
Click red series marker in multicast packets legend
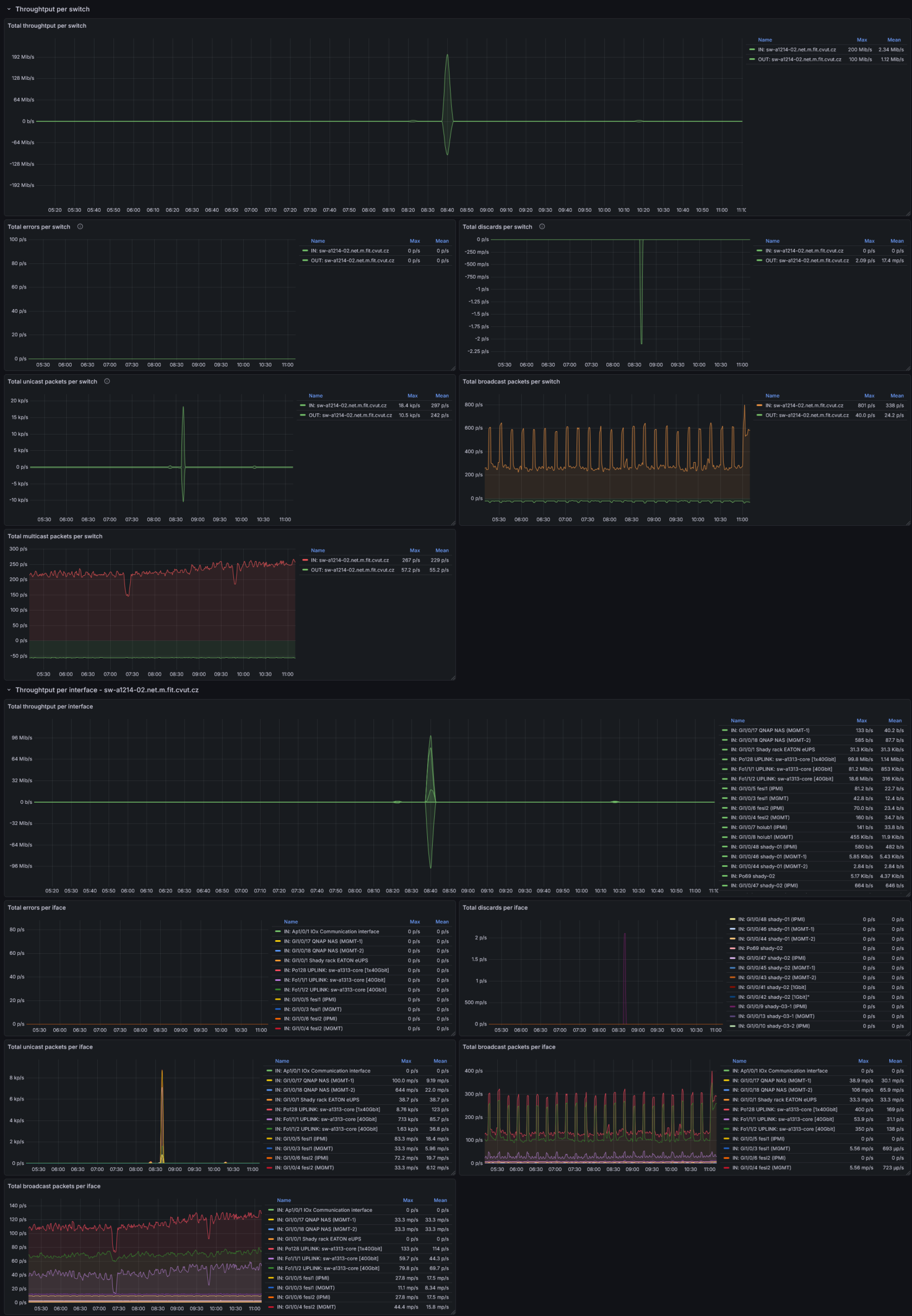coord(305,561)
